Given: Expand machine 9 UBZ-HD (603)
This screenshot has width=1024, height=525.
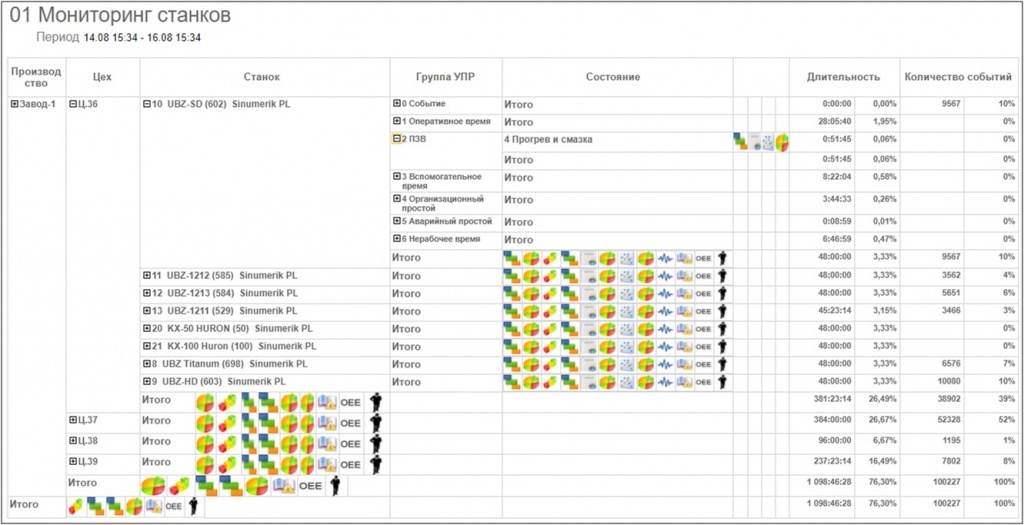Looking at the screenshot, I should click(147, 381).
